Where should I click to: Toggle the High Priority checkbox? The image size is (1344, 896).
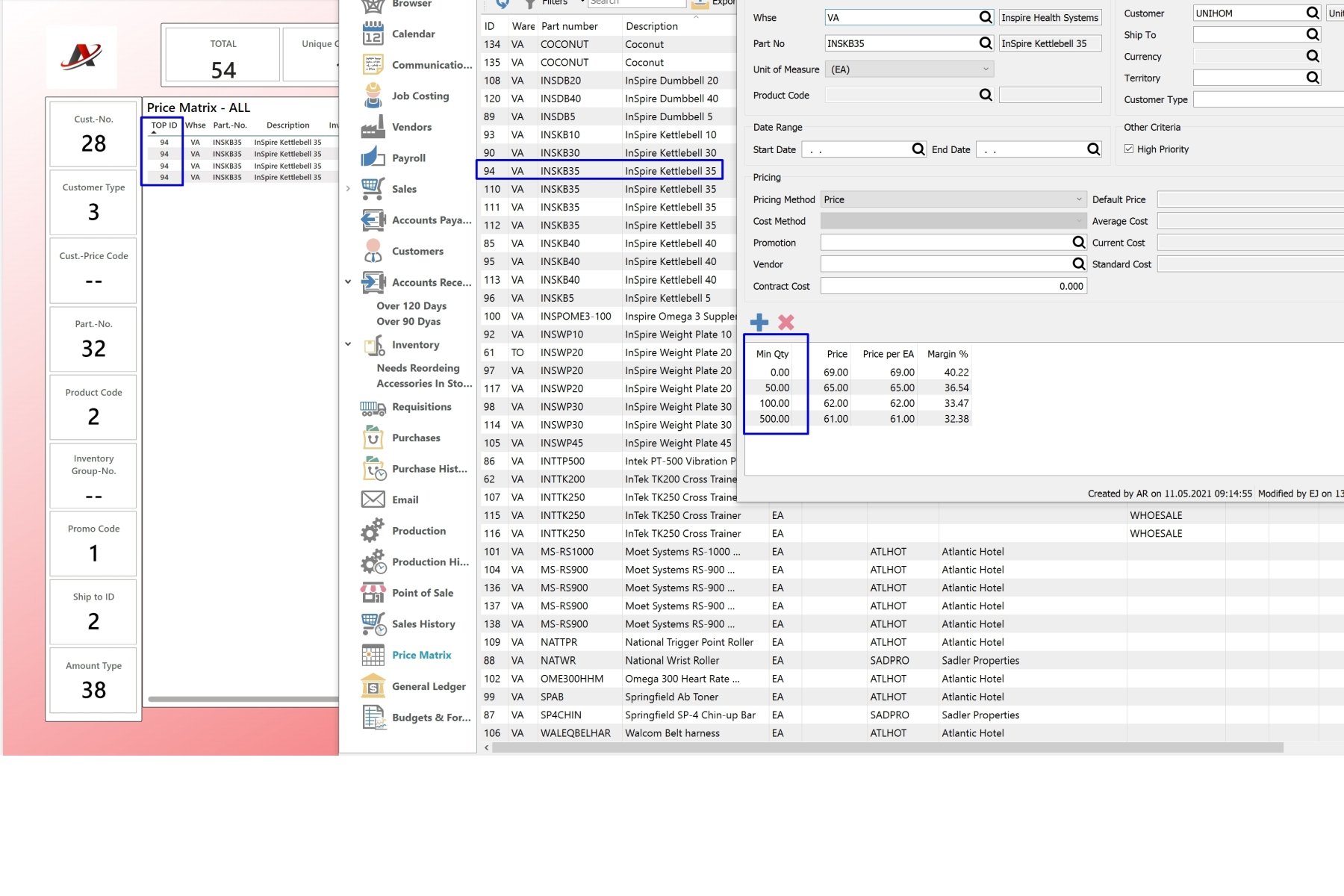1129,149
